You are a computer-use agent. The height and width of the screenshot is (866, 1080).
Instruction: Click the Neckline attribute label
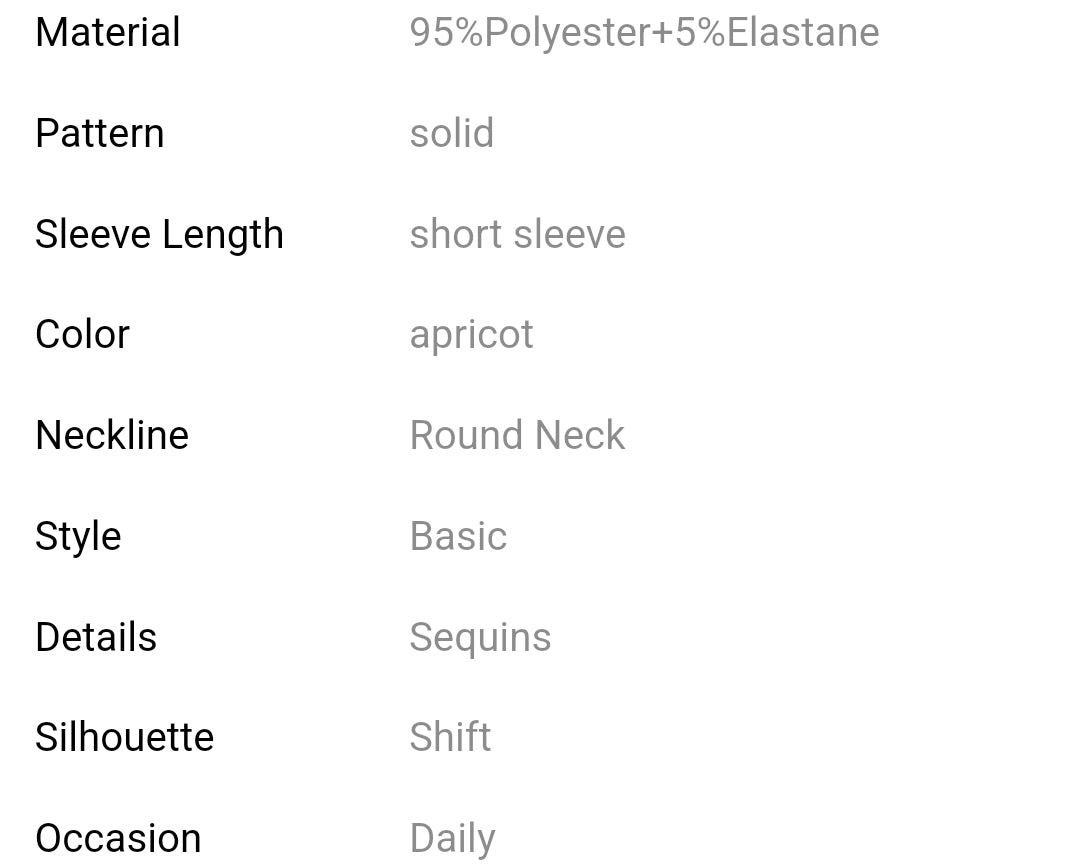[x=112, y=435]
